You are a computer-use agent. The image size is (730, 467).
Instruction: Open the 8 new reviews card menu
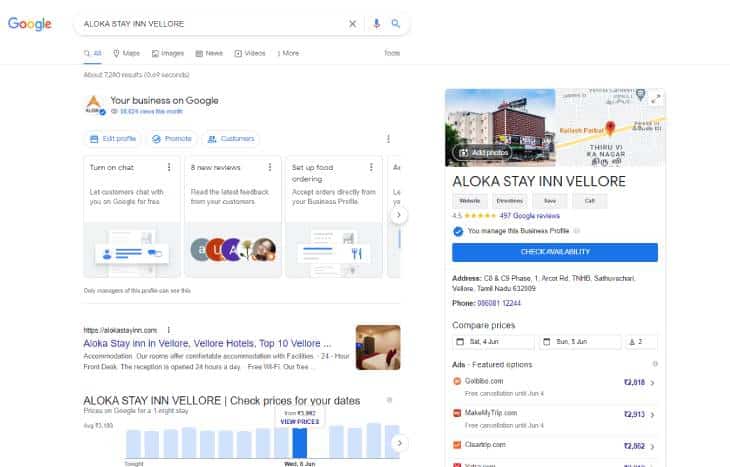(x=270, y=167)
